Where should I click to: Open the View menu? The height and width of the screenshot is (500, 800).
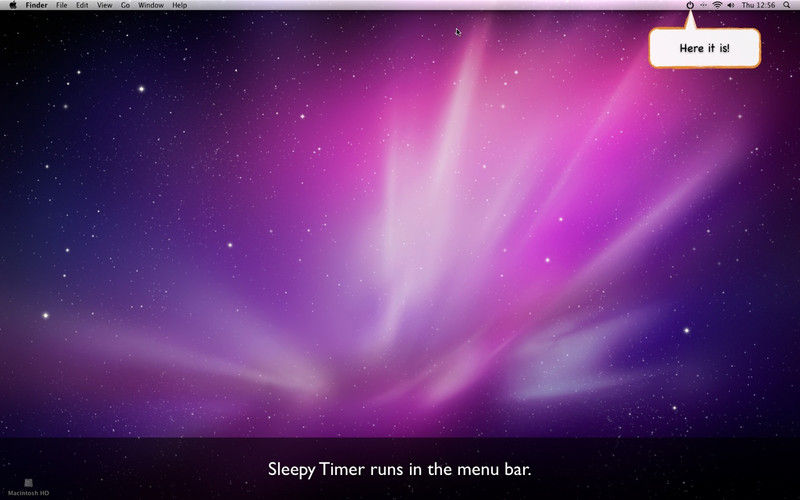[x=105, y=5]
